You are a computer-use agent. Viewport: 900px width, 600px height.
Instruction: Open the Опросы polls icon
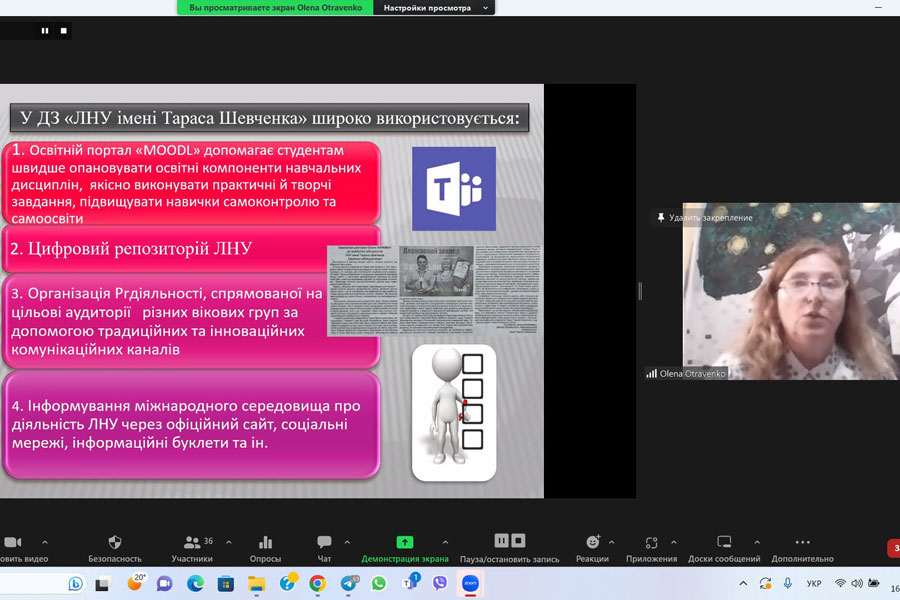tap(265, 542)
